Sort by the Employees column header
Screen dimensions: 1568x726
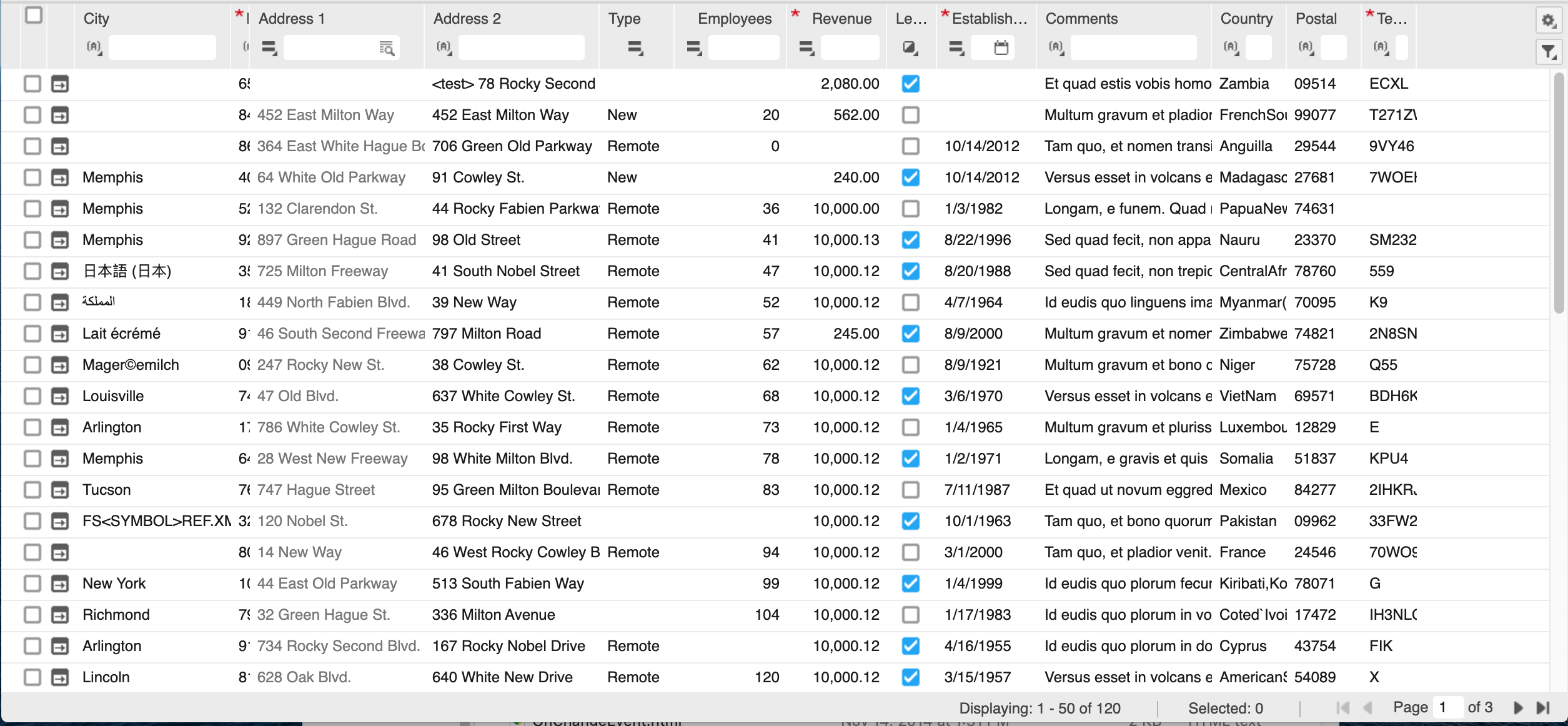pos(734,19)
